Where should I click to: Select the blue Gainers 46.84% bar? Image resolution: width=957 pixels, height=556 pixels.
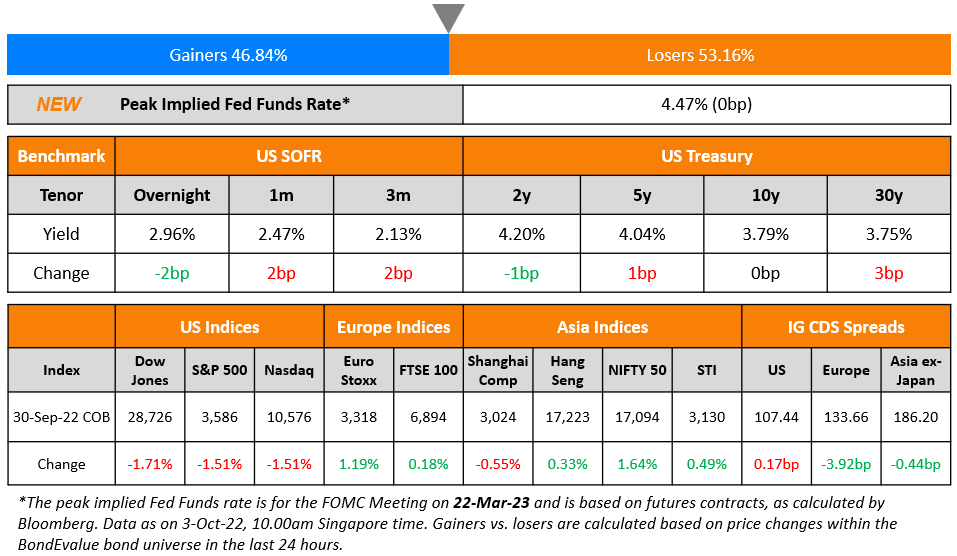[x=228, y=55]
